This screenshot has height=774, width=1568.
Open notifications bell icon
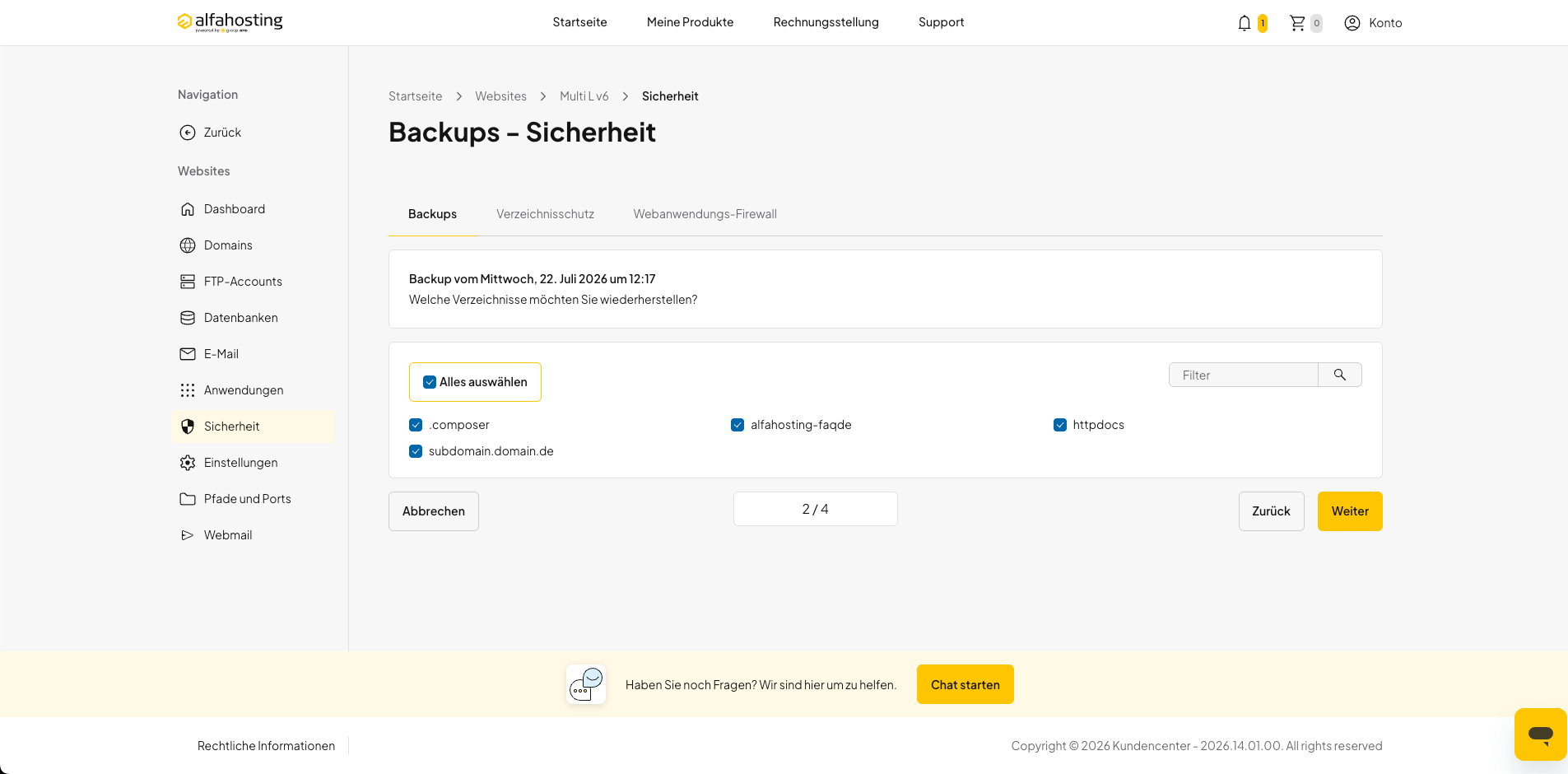1245,23
